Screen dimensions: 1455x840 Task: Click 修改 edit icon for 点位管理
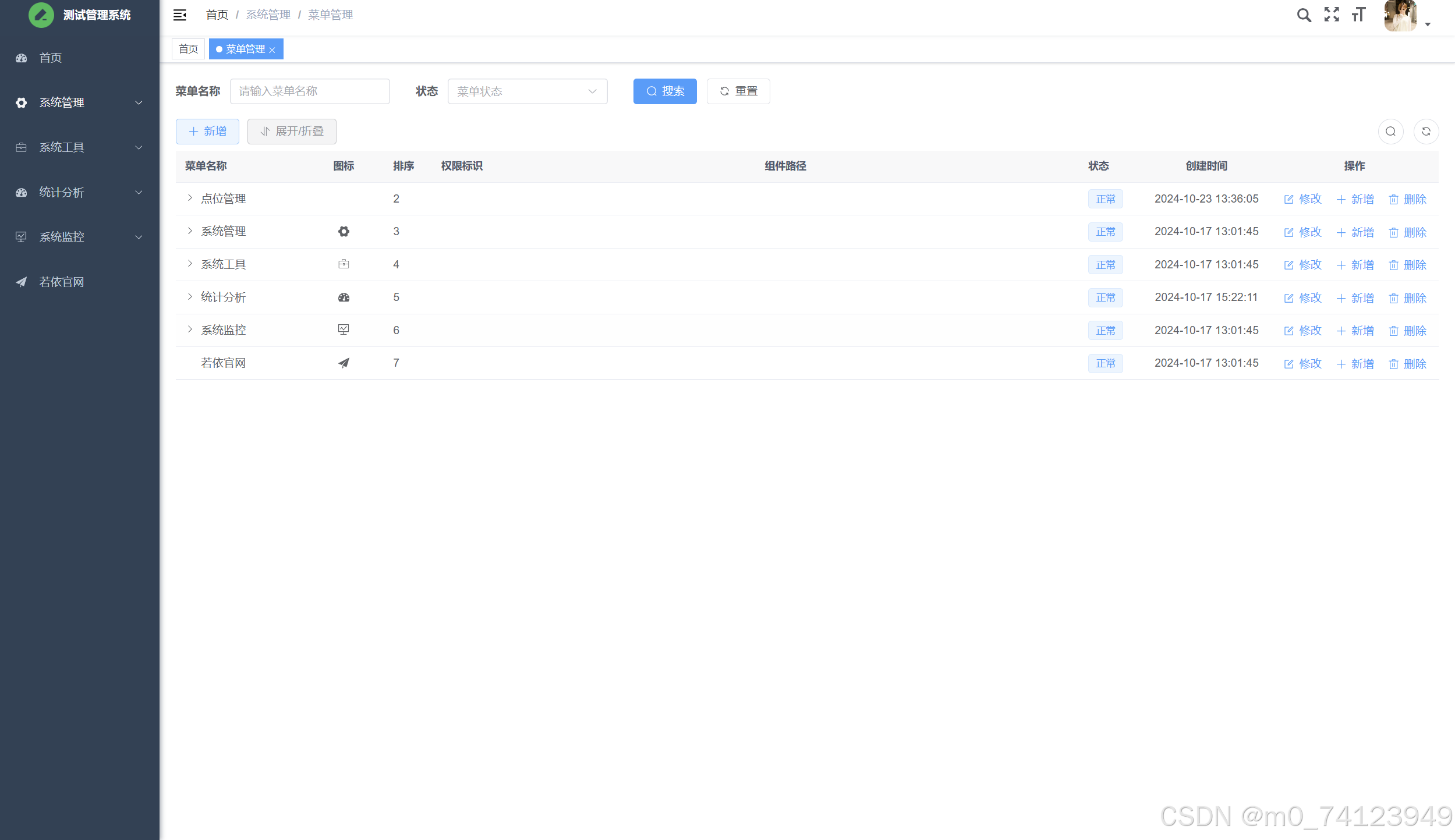point(1288,200)
